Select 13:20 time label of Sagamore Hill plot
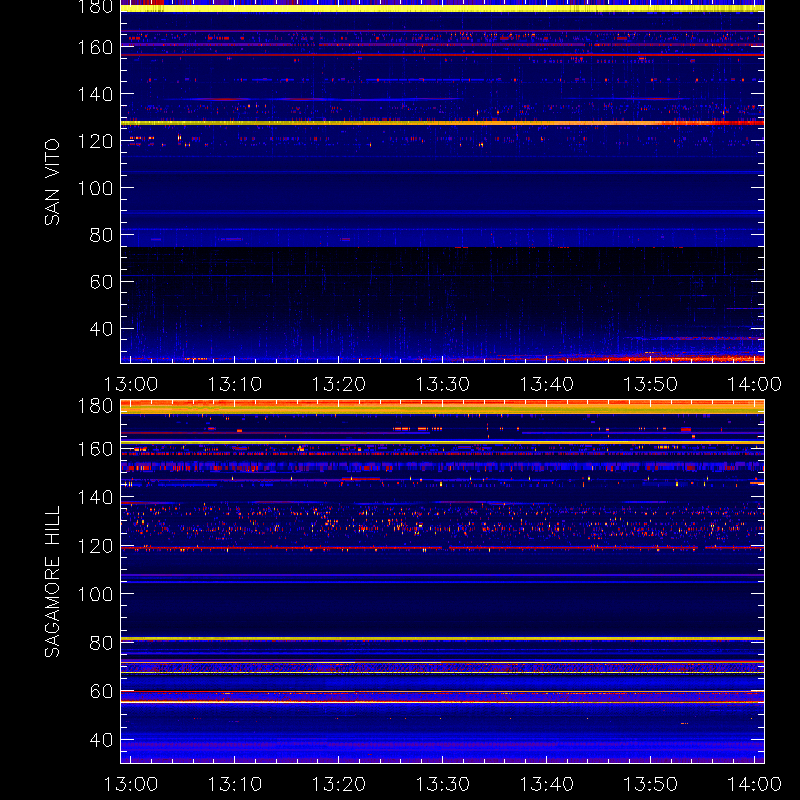The image size is (800, 800). pos(339,784)
